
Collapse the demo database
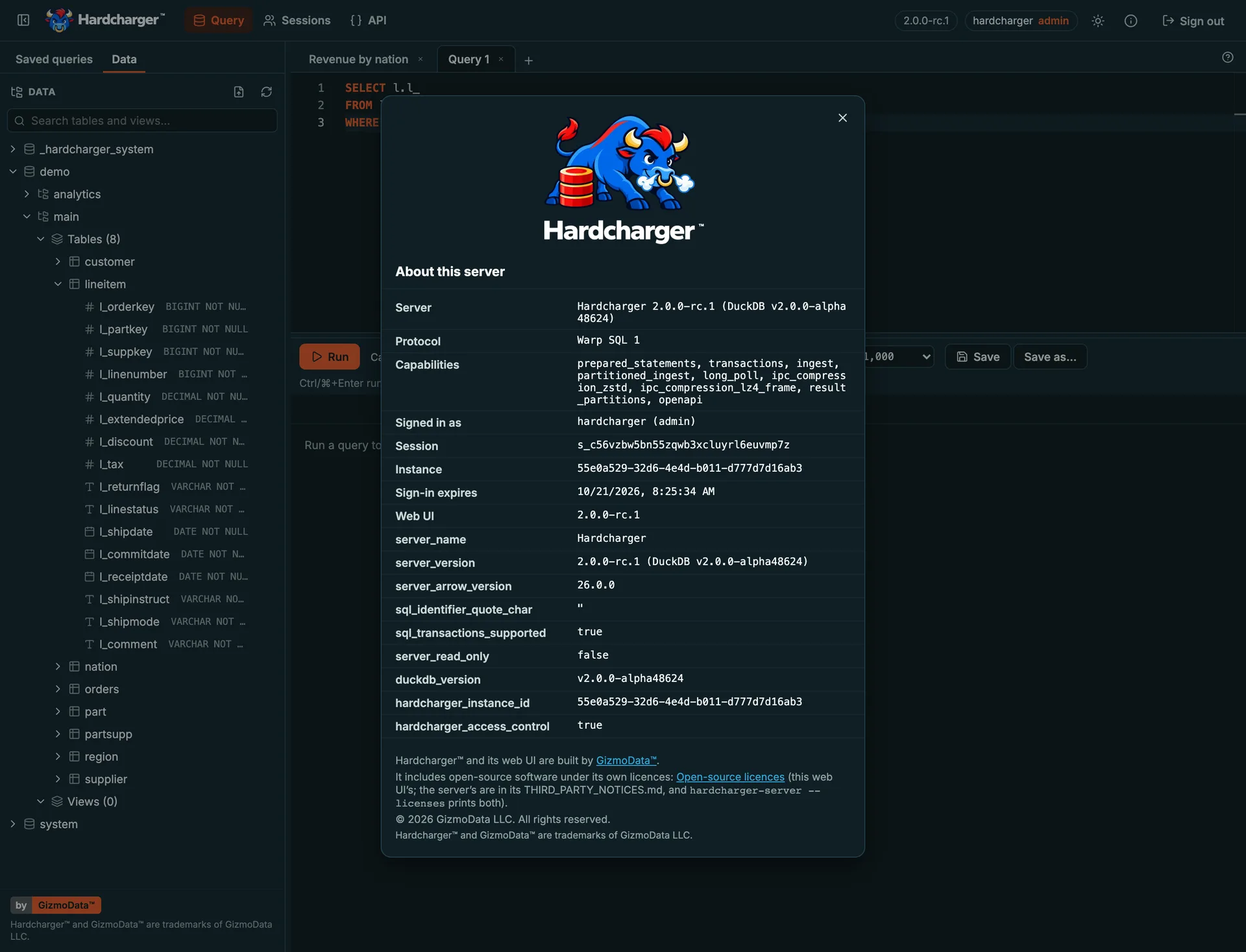(13, 171)
